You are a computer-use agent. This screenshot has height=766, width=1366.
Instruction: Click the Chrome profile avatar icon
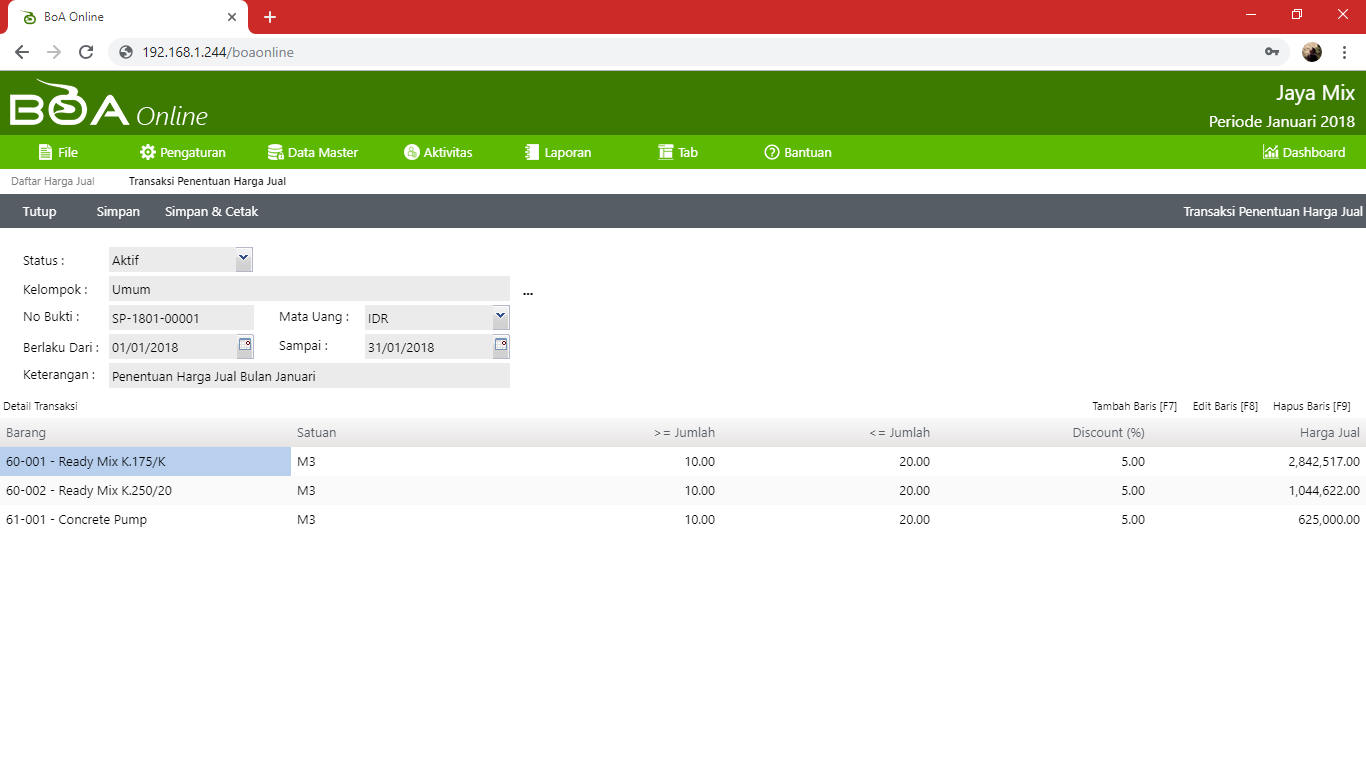point(1312,52)
